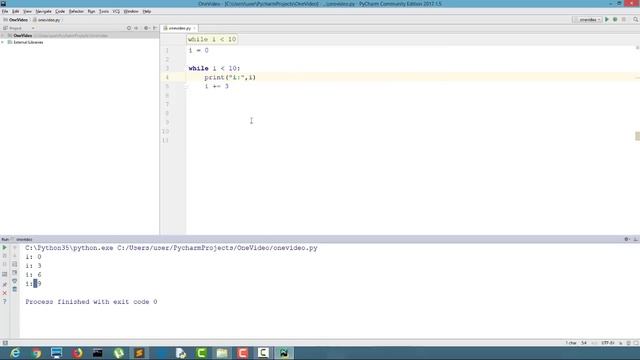
Task: Click console output line 'i: 6'
Action: click(x=33, y=275)
